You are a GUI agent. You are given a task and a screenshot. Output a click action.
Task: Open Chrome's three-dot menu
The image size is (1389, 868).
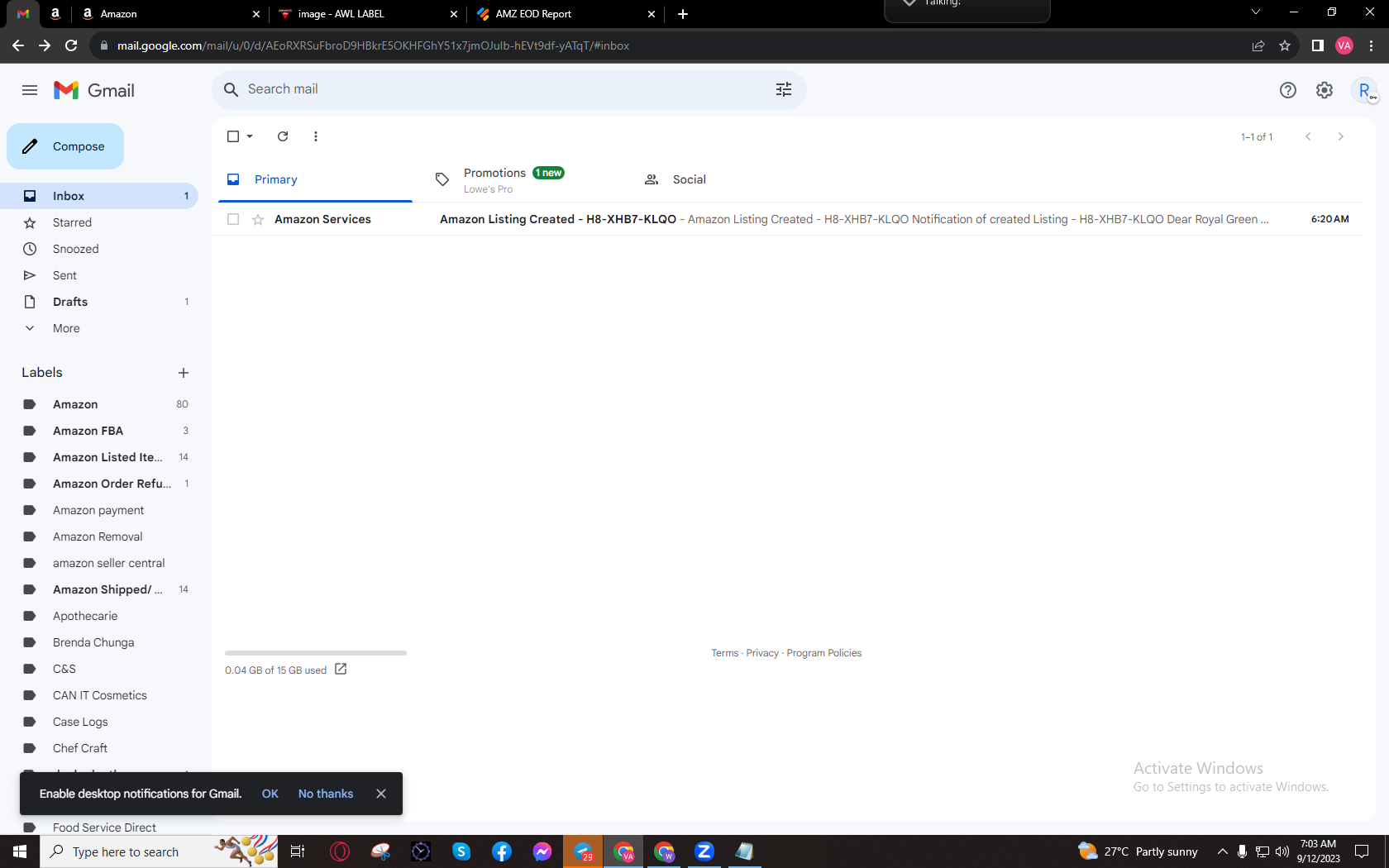[x=1372, y=45]
